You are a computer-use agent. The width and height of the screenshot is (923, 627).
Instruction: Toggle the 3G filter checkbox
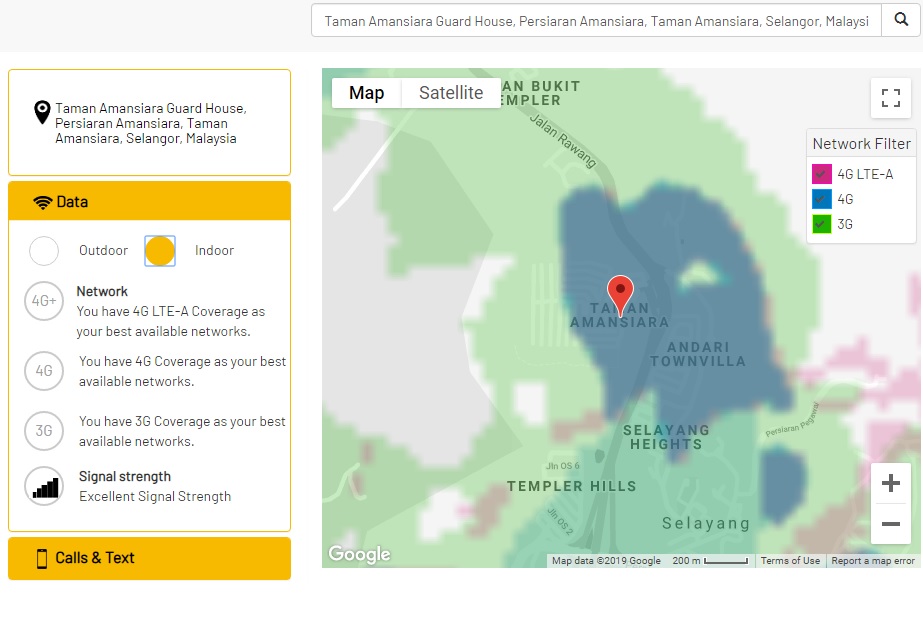pos(822,224)
